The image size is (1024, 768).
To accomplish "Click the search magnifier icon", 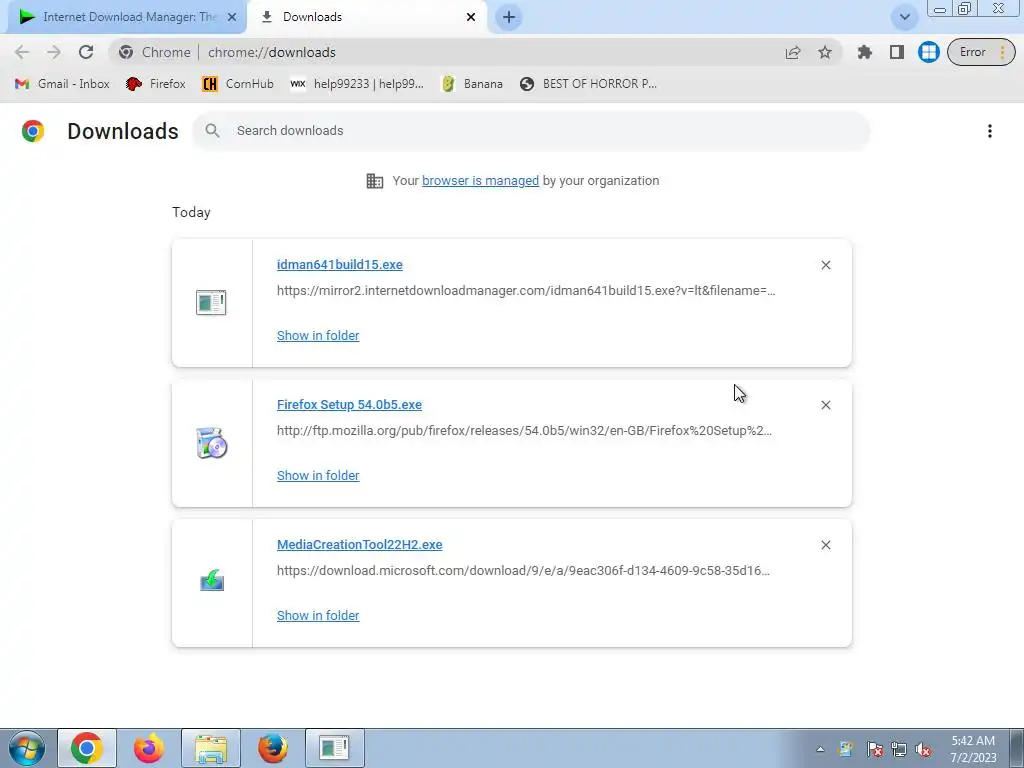I will (212, 131).
